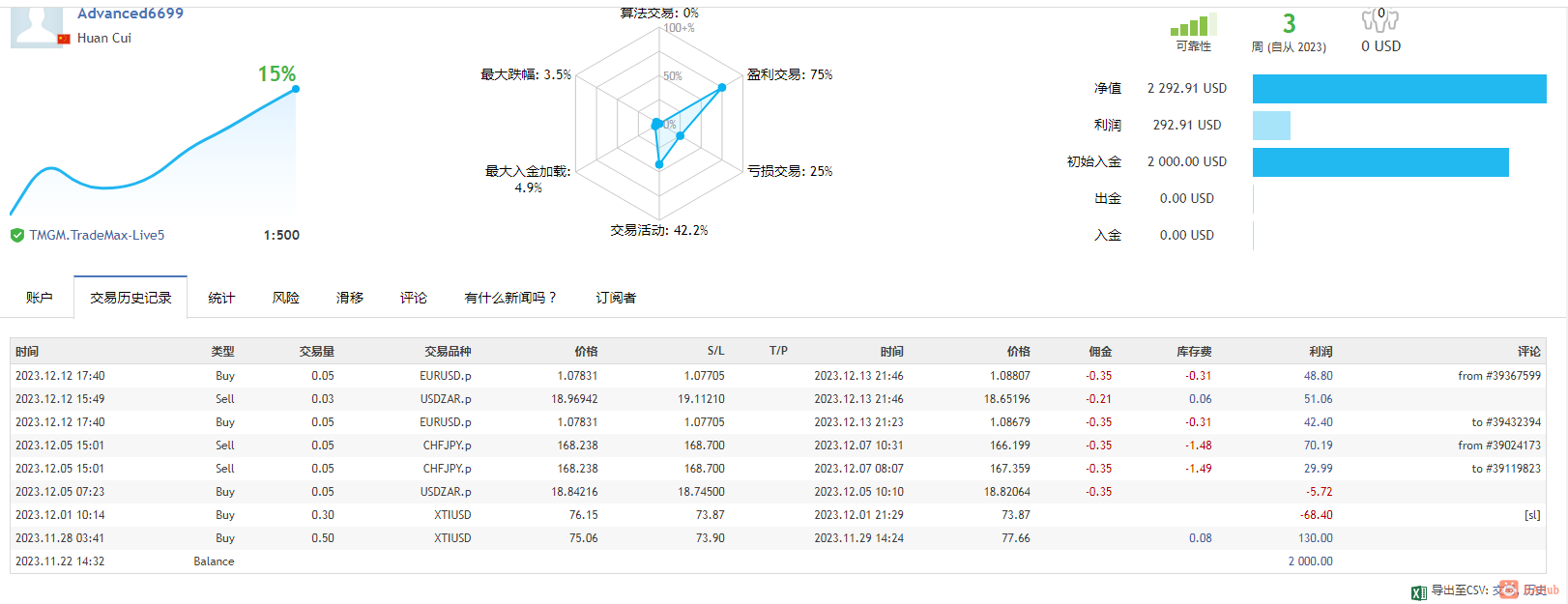
Task: Click the weeks count 3 above 周
Action: click(1289, 24)
